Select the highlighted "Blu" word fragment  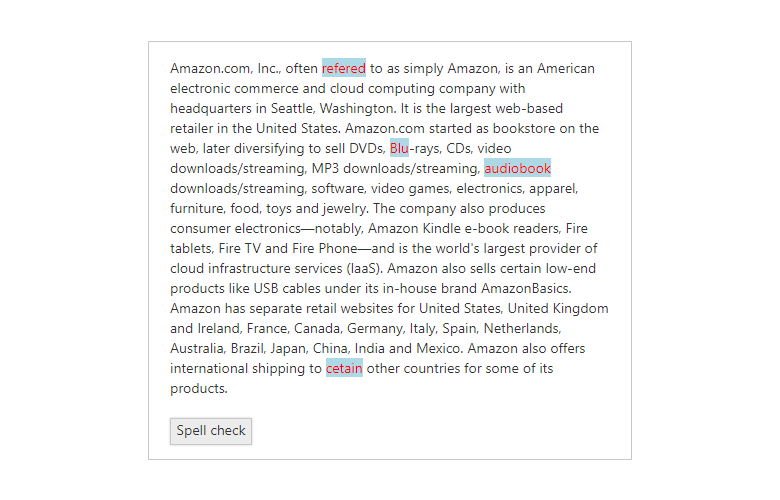click(x=399, y=149)
